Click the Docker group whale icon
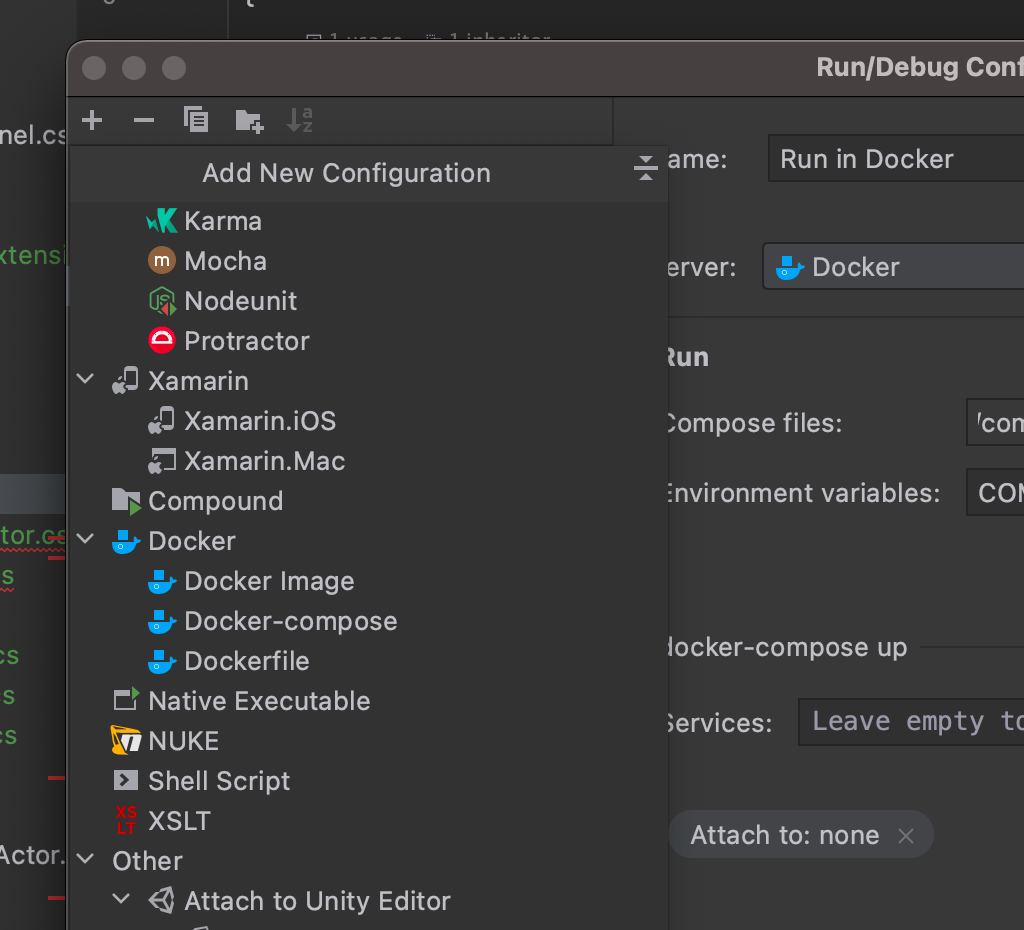Viewport: 1024px width, 930px height. pyautogui.click(x=125, y=541)
